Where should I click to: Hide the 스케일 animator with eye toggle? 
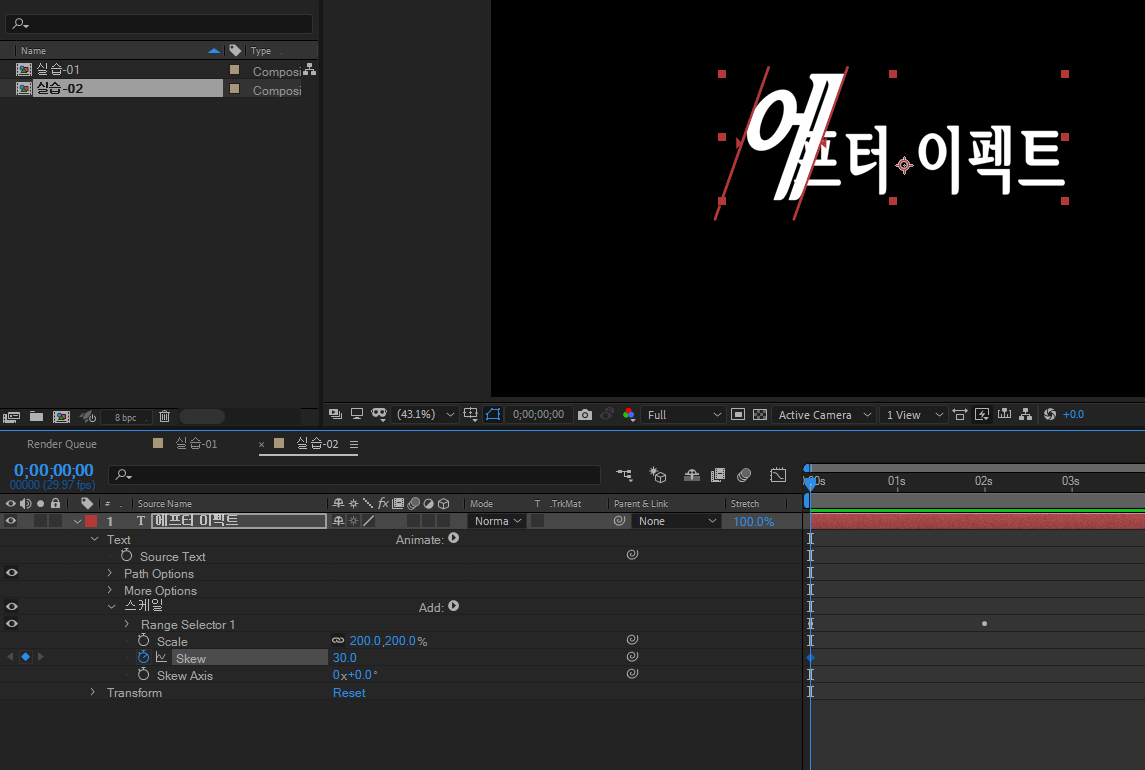click(11, 606)
